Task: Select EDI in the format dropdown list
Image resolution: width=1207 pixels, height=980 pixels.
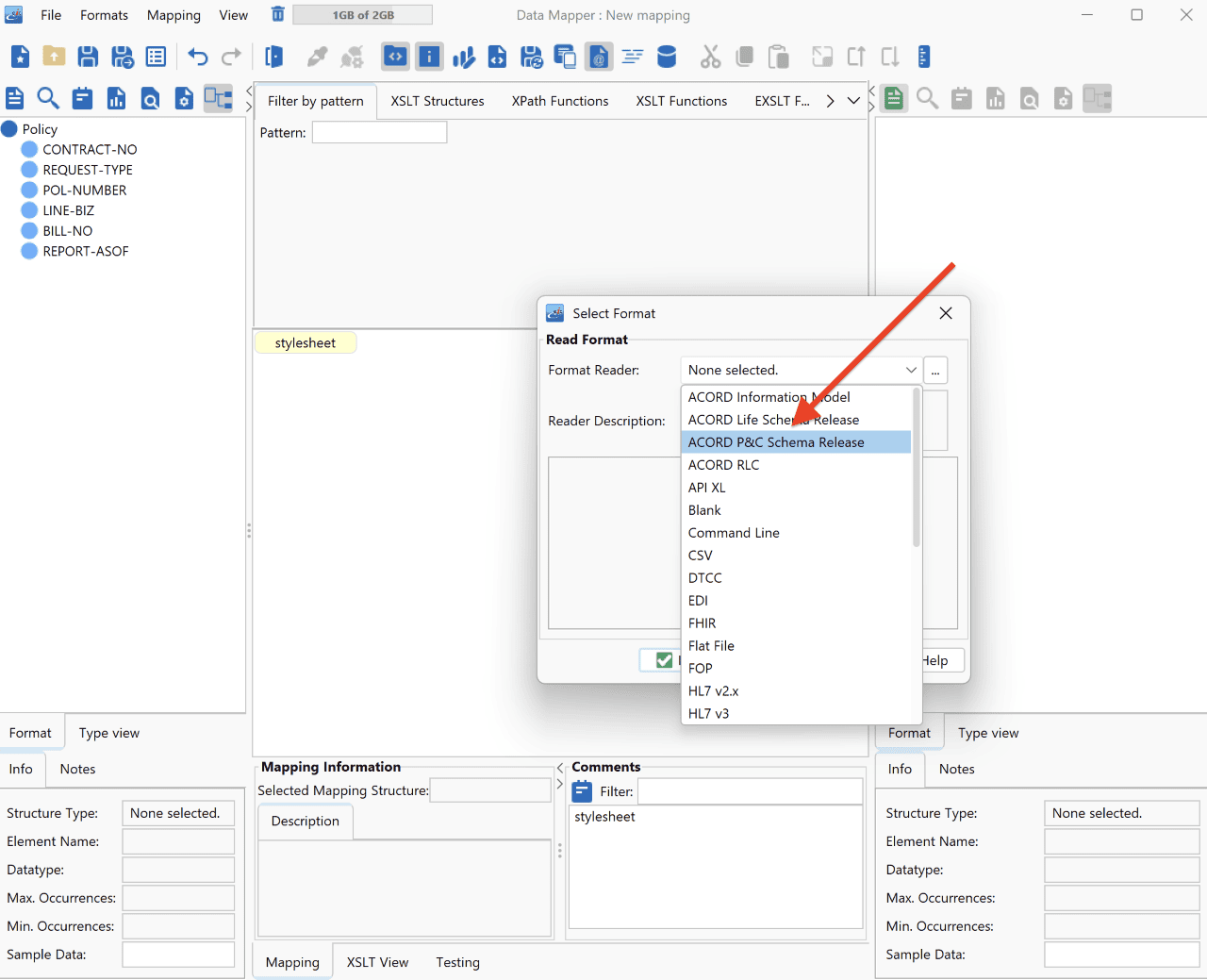Action: 796,601
